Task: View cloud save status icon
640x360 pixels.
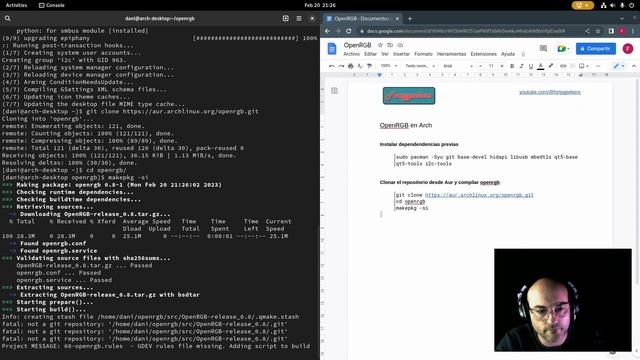Action: (x=400, y=45)
